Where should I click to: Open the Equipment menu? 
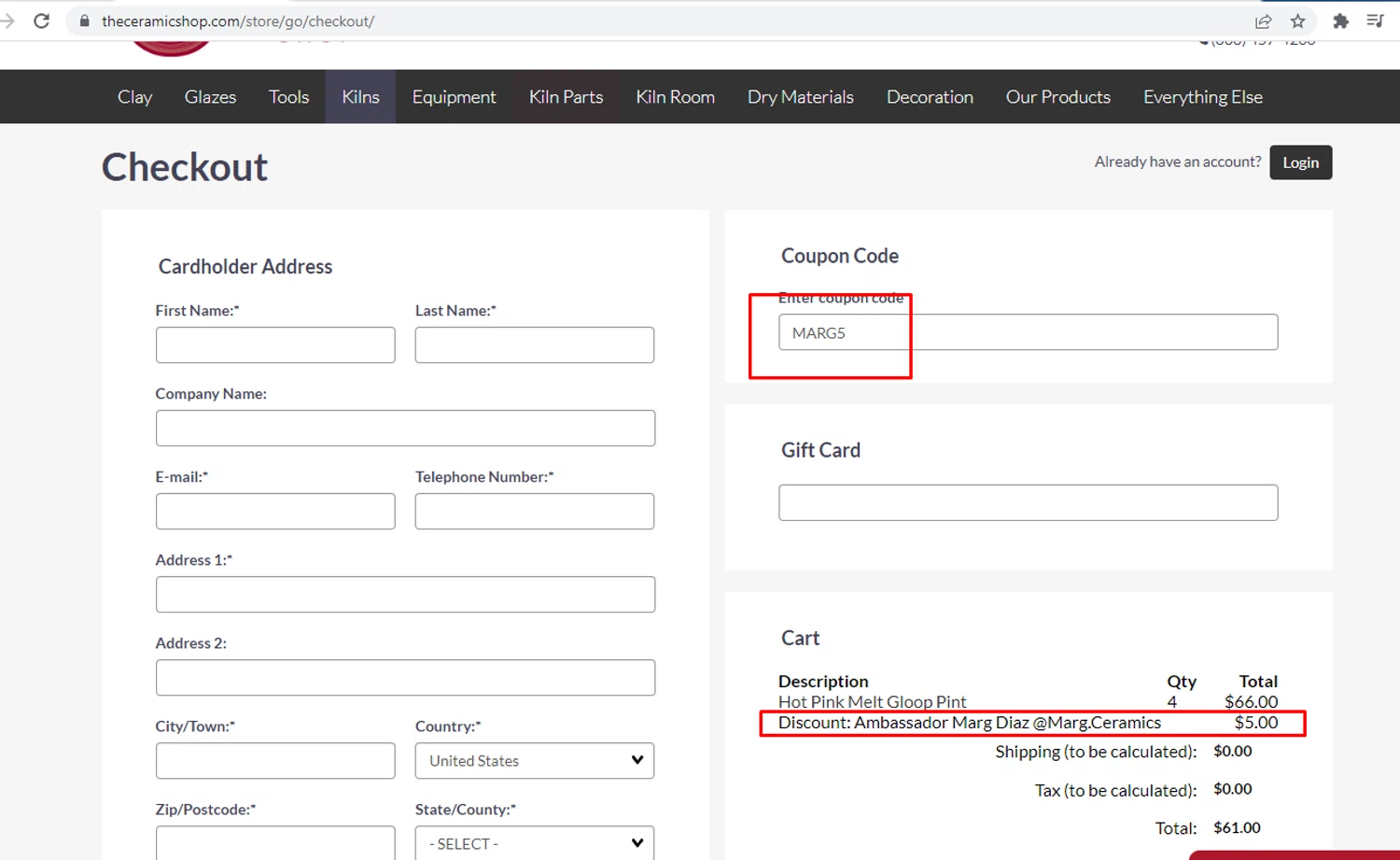point(454,97)
